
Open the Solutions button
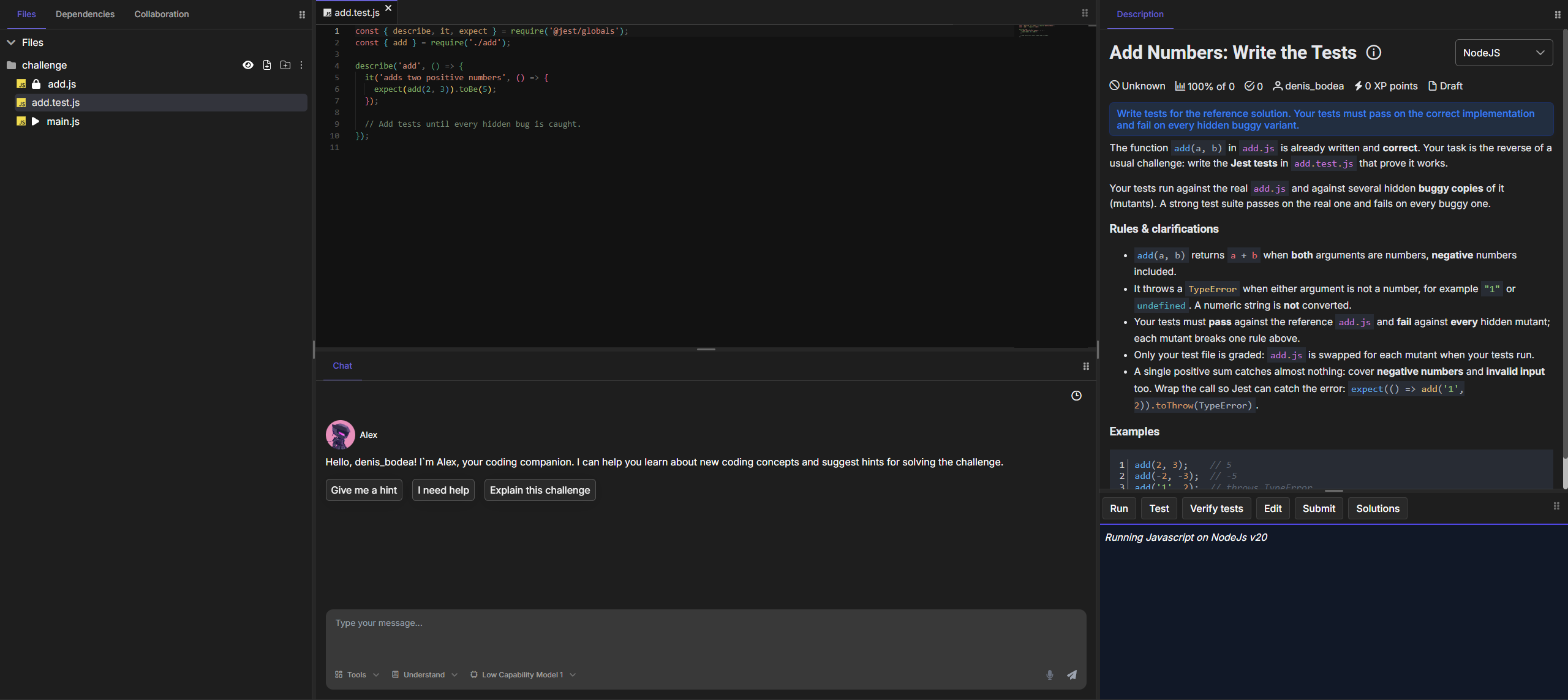[1378, 508]
